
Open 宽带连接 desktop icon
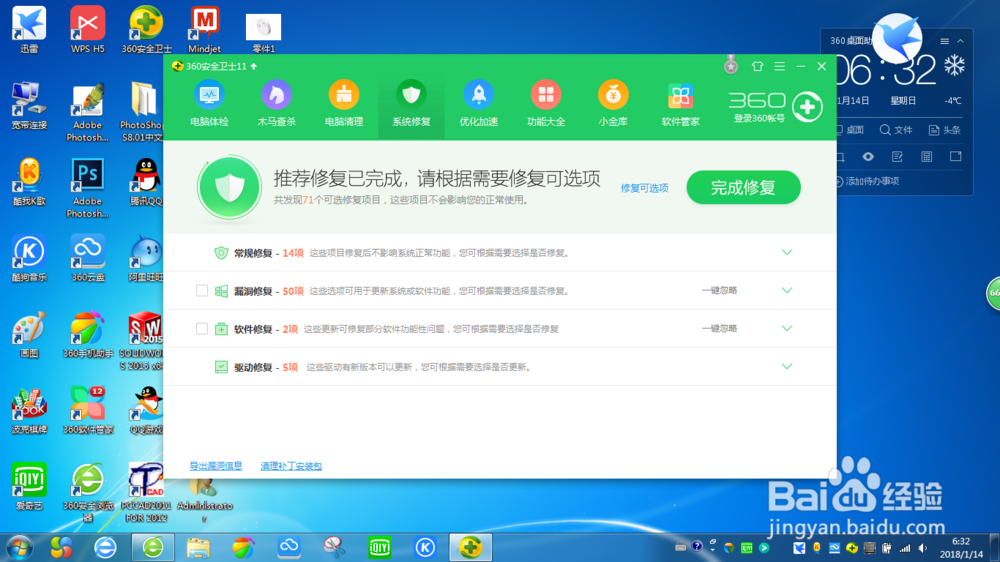pyautogui.click(x=29, y=106)
